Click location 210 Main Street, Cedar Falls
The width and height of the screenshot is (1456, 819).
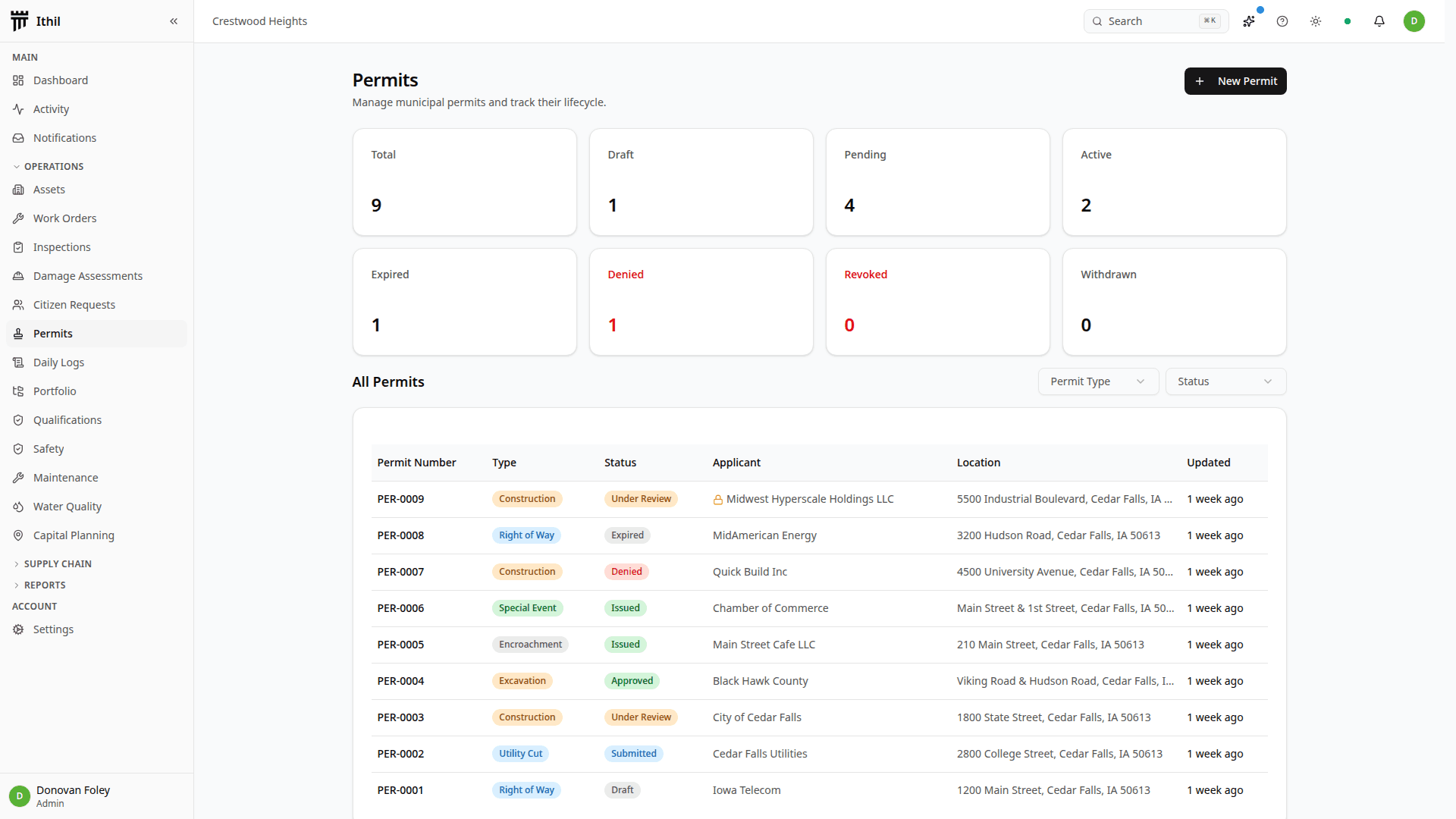[1050, 645]
